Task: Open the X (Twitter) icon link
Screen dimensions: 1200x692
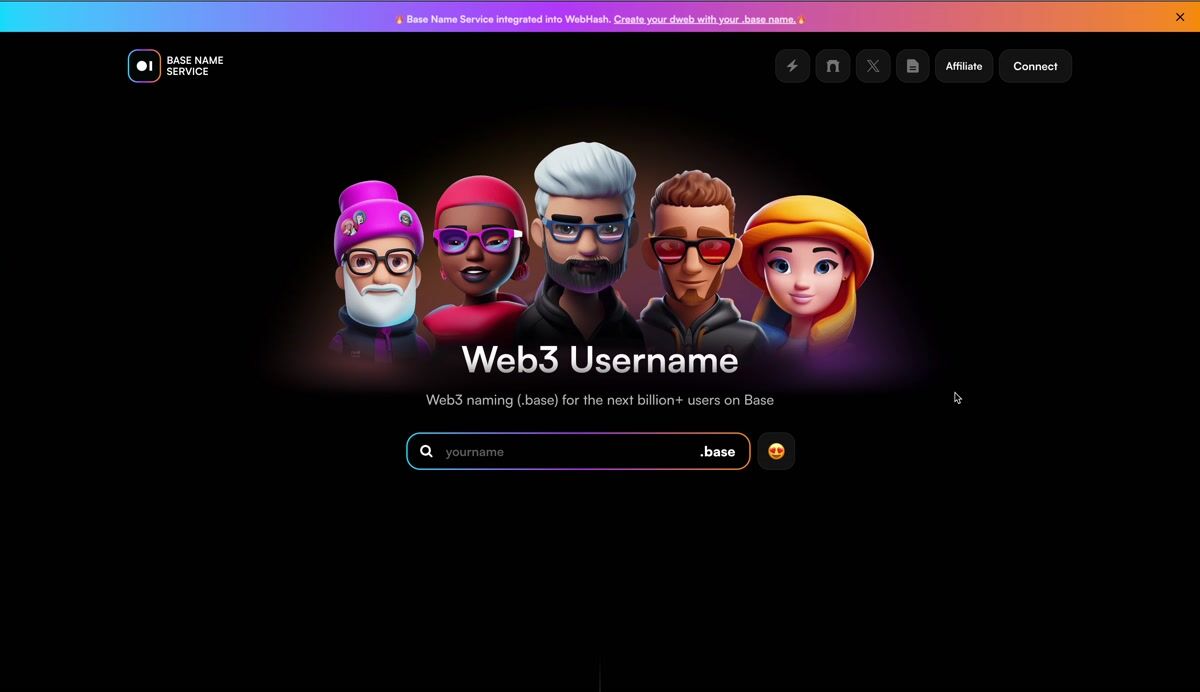Action: pyautogui.click(x=873, y=66)
